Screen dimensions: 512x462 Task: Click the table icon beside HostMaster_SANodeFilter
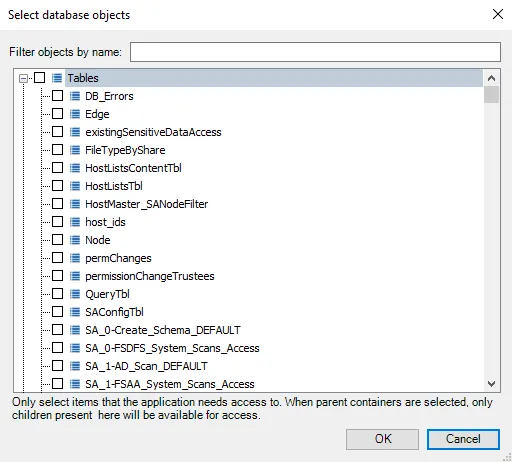(75, 204)
